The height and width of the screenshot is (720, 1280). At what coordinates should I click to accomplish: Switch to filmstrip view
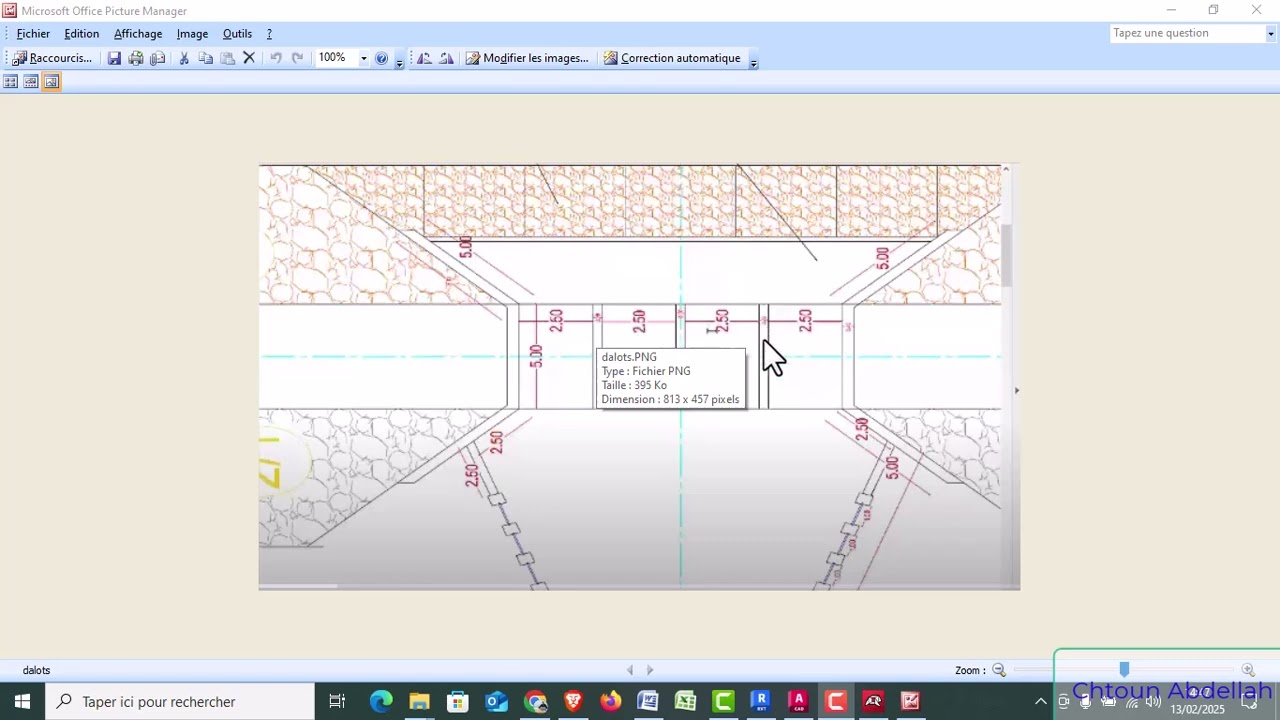(31, 82)
